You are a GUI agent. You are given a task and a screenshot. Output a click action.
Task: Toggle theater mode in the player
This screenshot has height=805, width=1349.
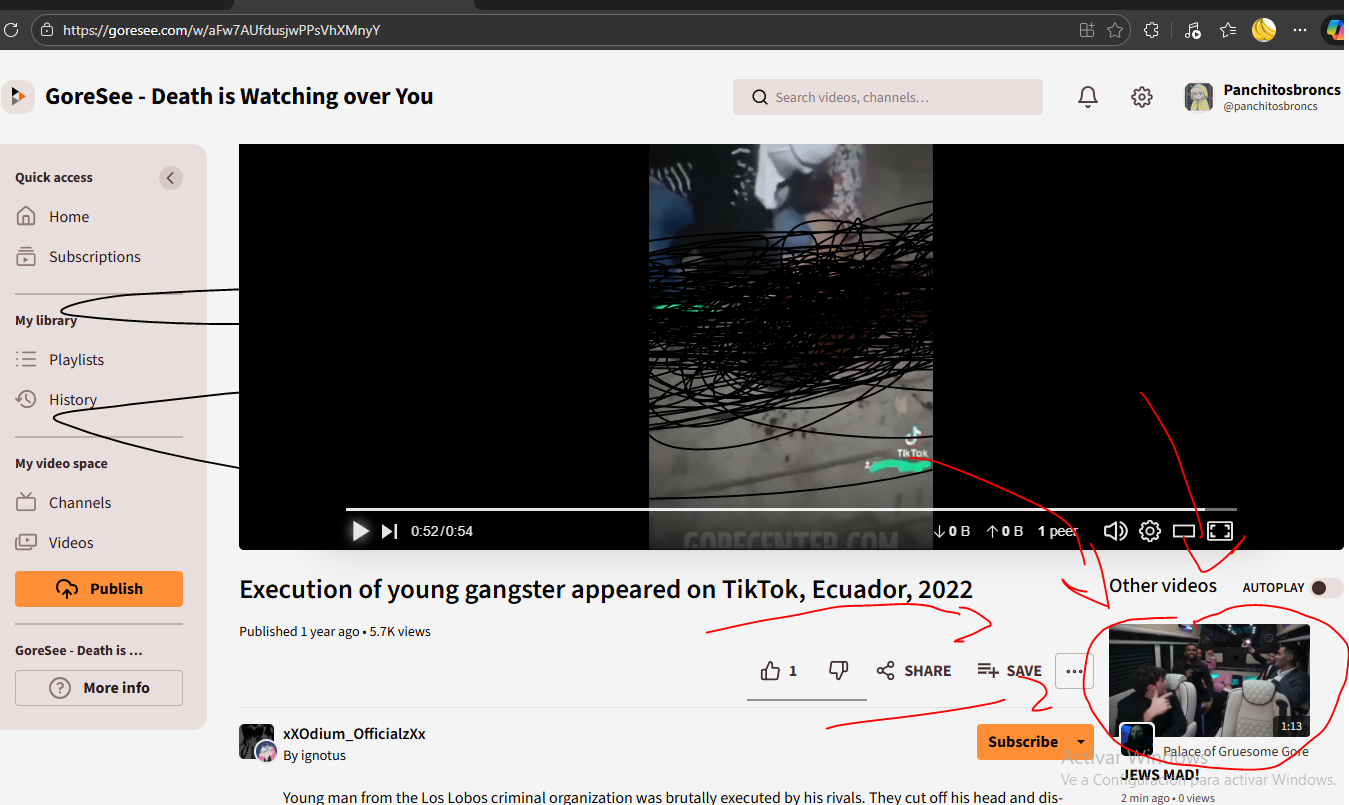pyautogui.click(x=1184, y=531)
